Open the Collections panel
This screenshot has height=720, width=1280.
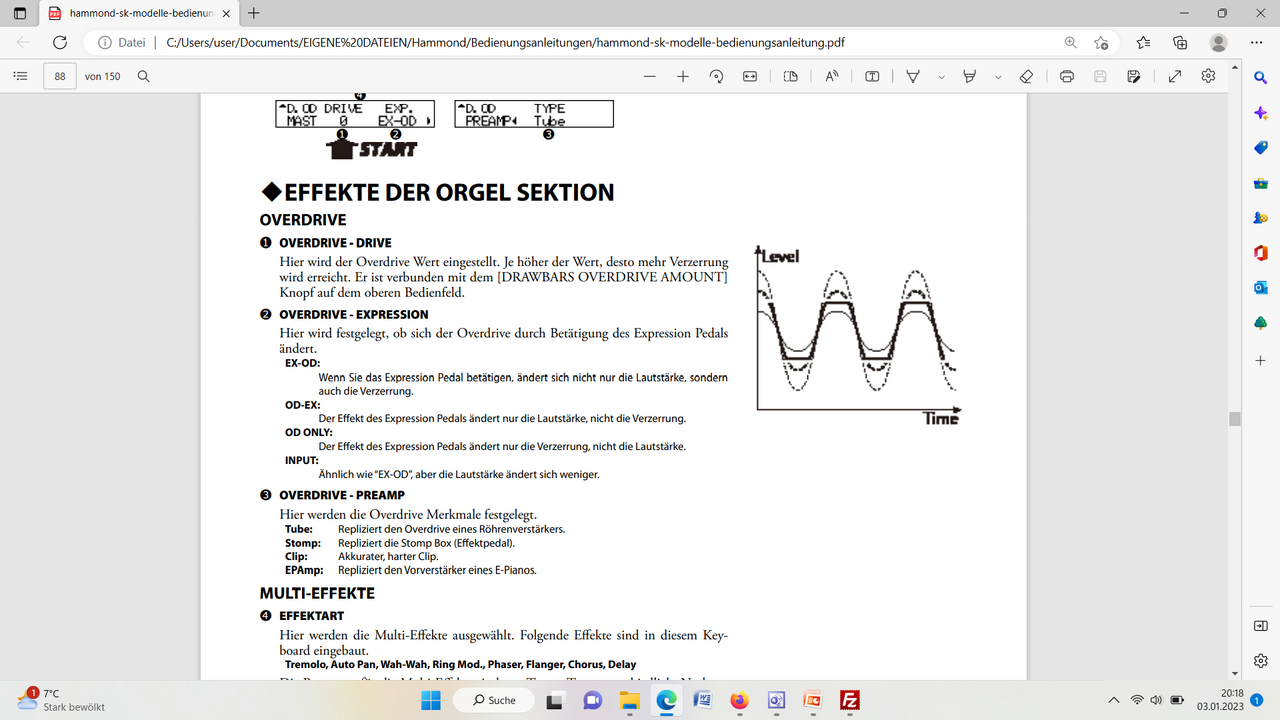point(1181,43)
